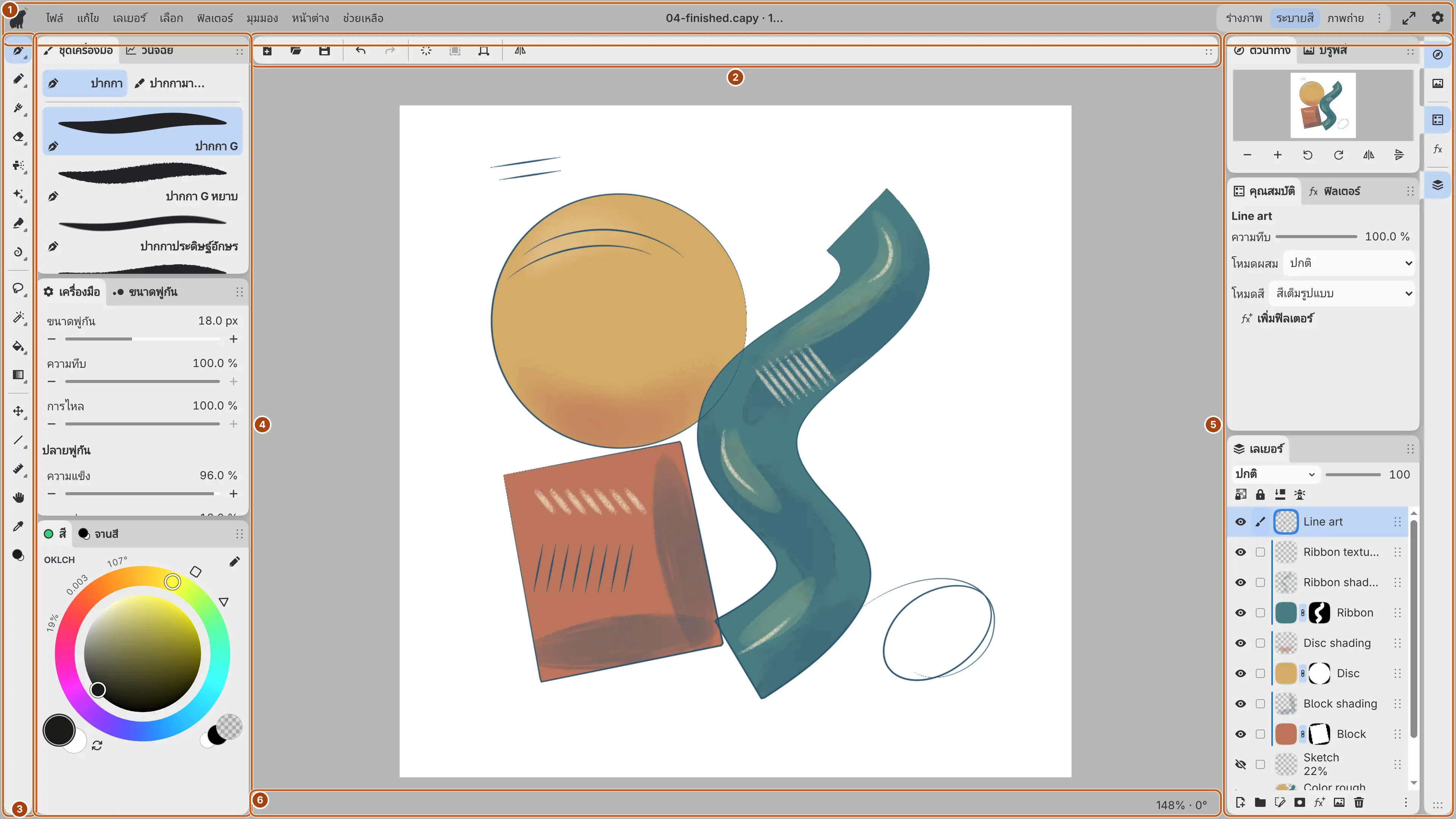1456x819 pixels.
Task: Open Line art layer options handle
Action: pyautogui.click(x=1398, y=522)
